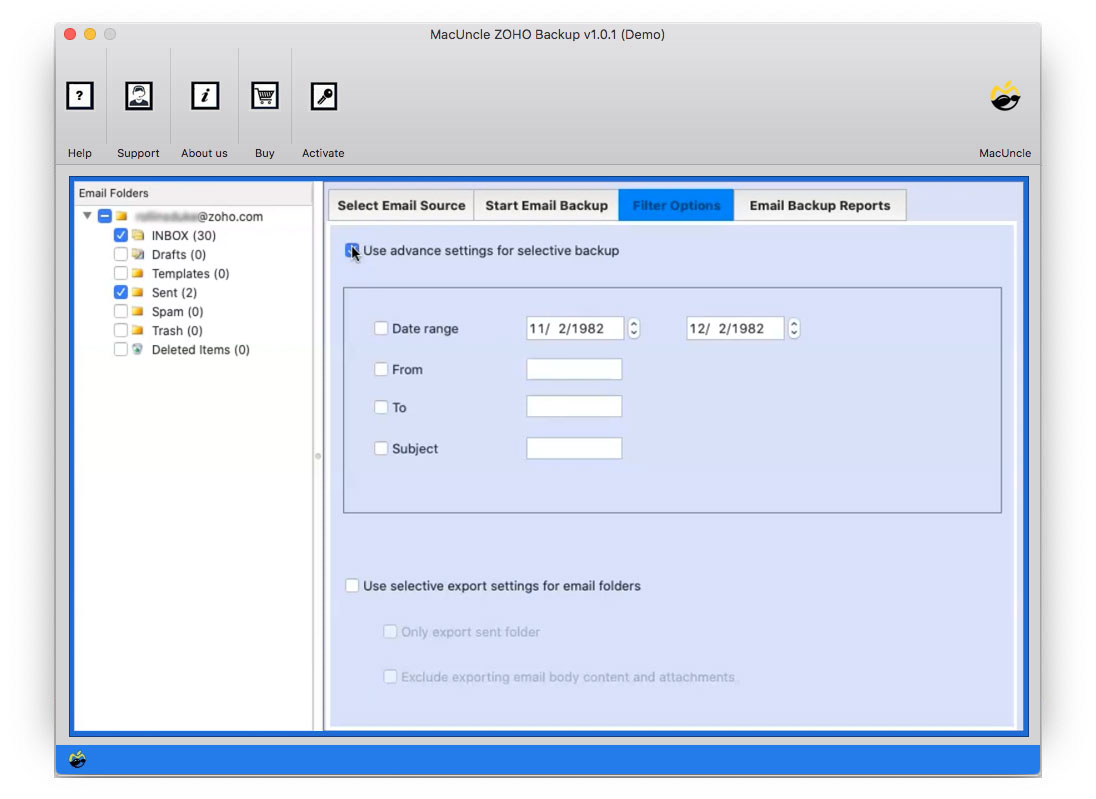Open the Support contact icon
1096x799 pixels.
tap(138, 95)
